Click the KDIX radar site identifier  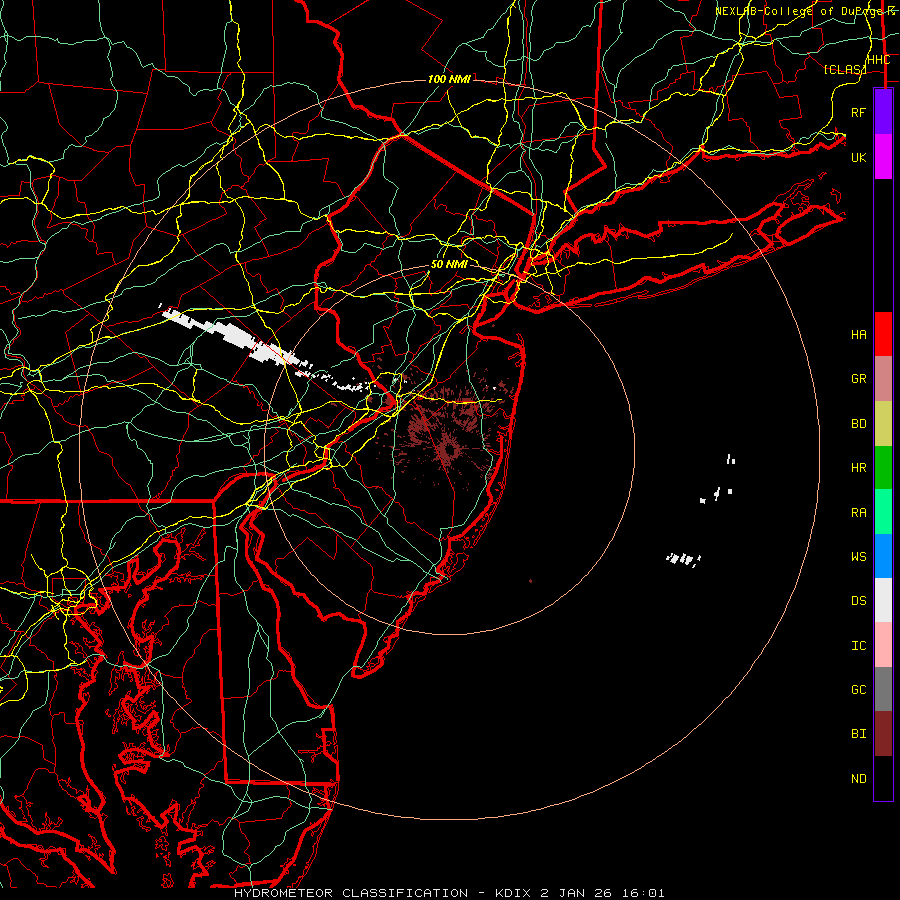pyautogui.click(x=514, y=893)
